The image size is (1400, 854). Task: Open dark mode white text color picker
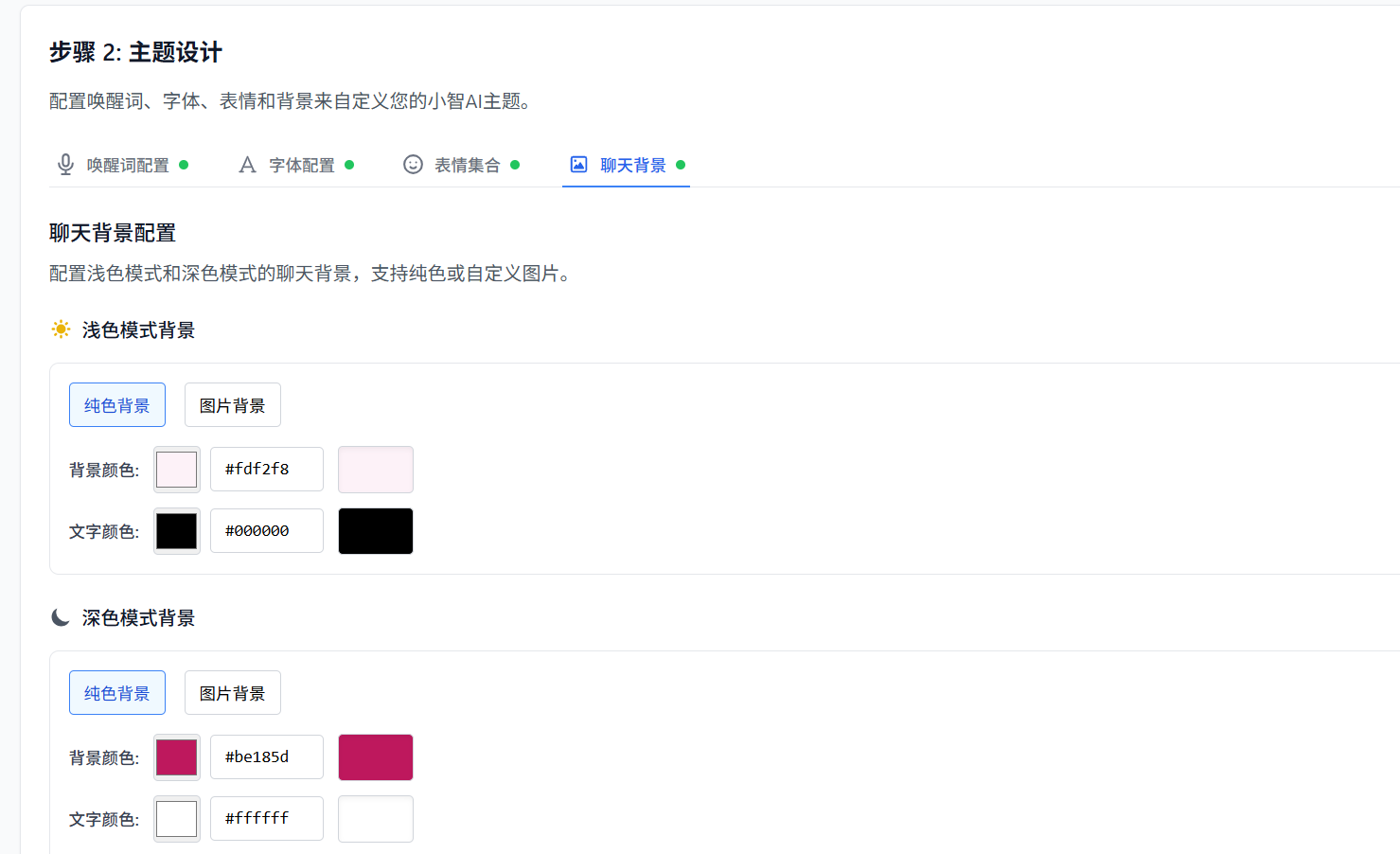[x=177, y=819]
